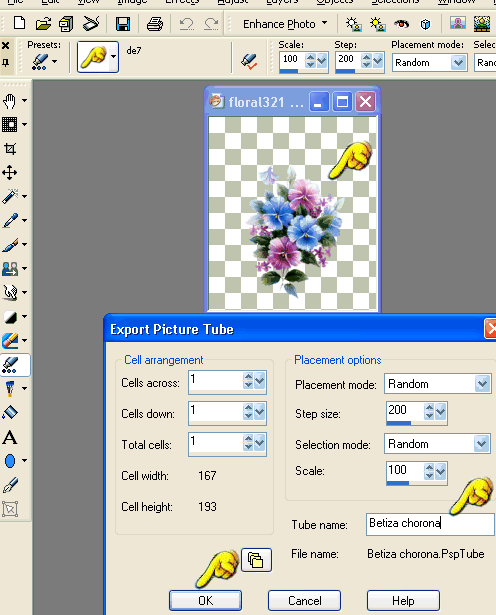Click the "Betiza chorona.PspTube" file name text
The image size is (496, 615).
(x=426, y=554)
